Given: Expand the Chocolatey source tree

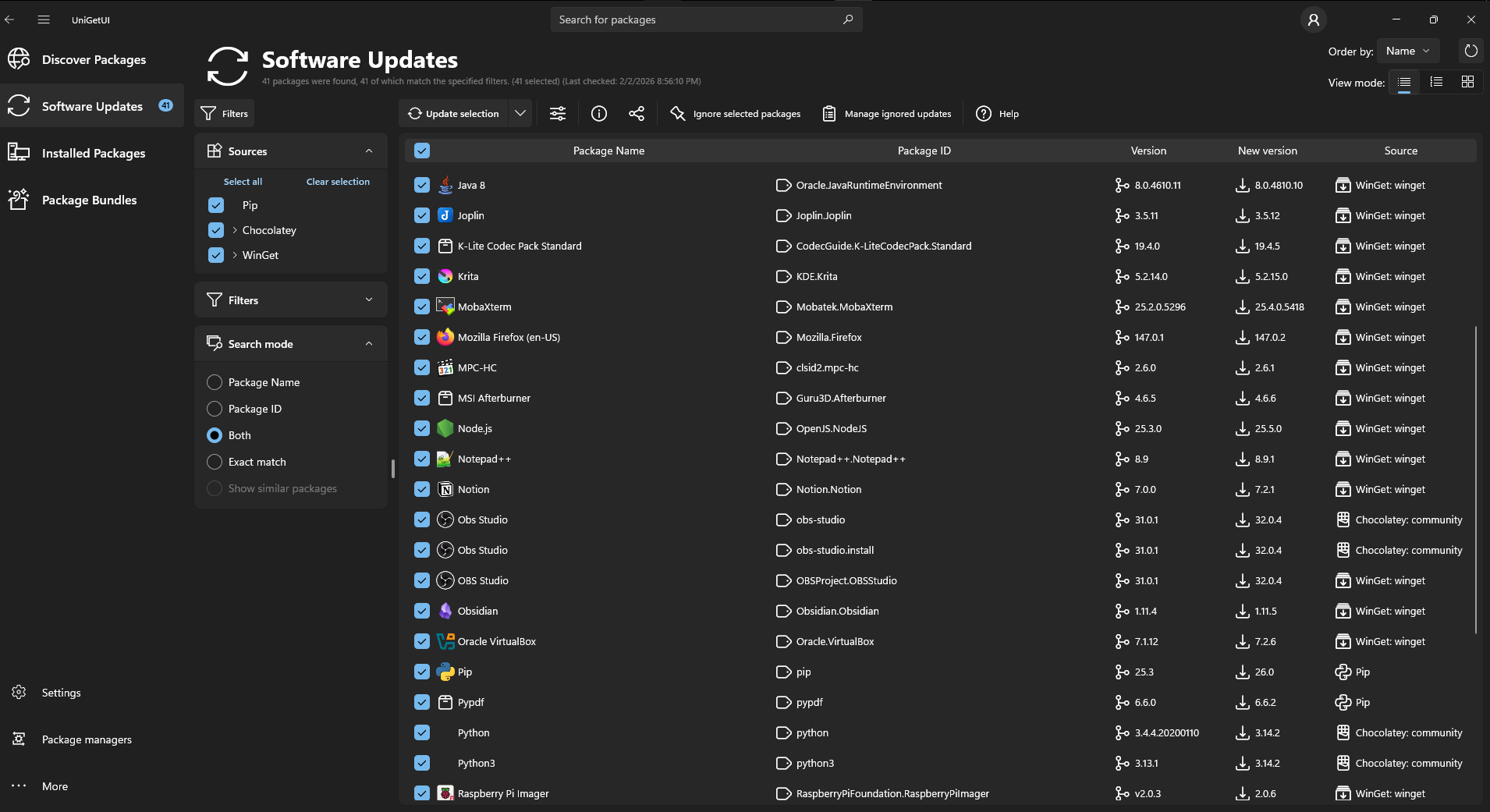Looking at the screenshot, I should pyautogui.click(x=235, y=230).
